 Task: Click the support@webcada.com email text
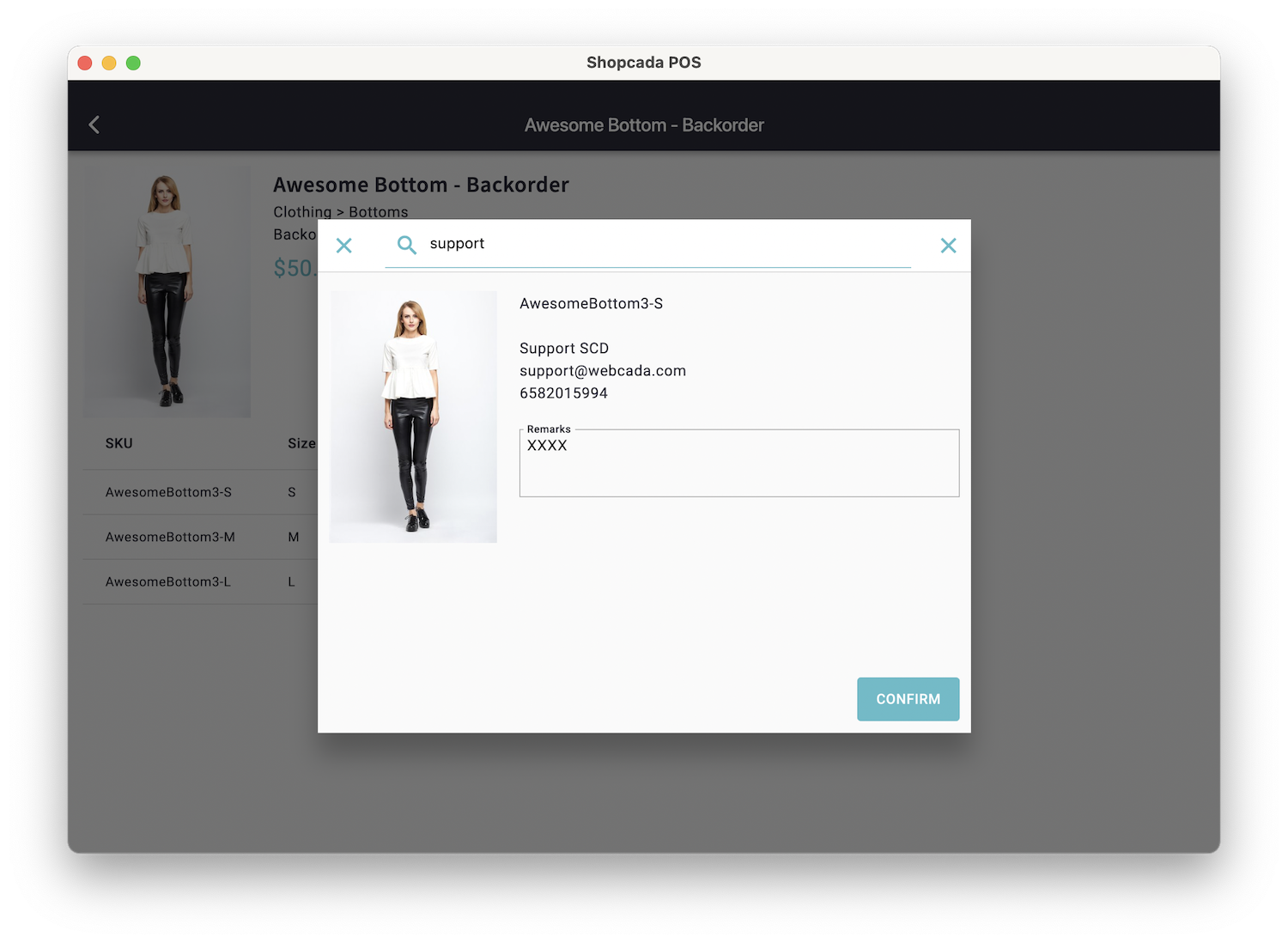pyautogui.click(x=603, y=371)
